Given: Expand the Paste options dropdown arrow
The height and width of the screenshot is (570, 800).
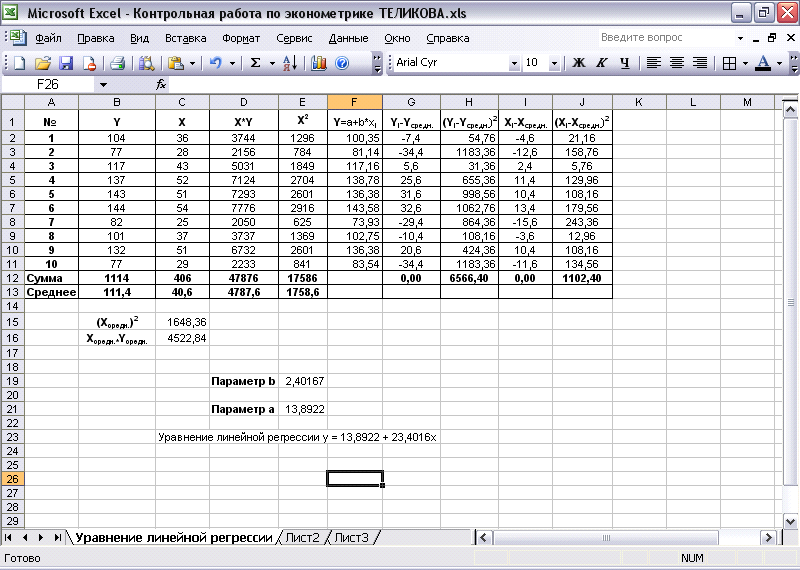Looking at the screenshot, I should pyautogui.click(x=192, y=63).
